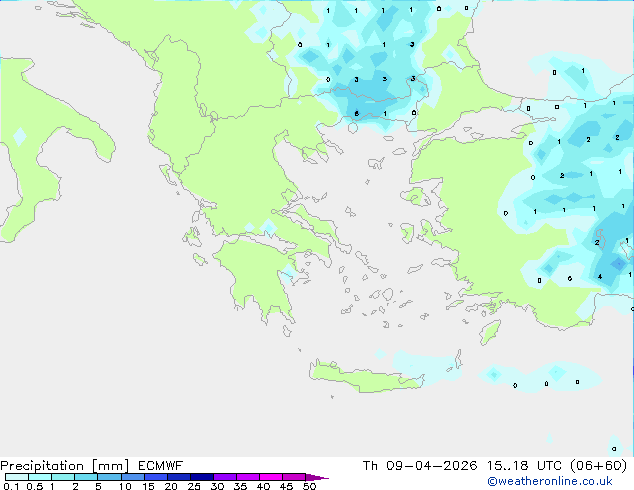
Task: Open the weatheronline.co.uk link
Action: tap(550, 481)
